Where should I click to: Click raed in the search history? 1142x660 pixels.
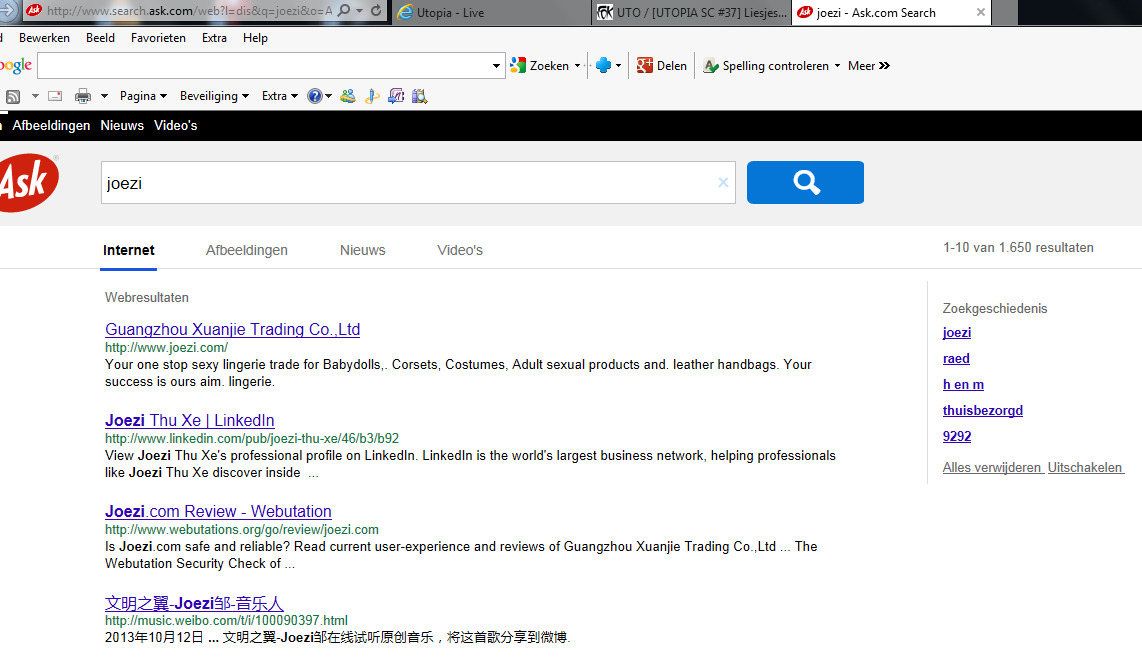(x=956, y=358)
